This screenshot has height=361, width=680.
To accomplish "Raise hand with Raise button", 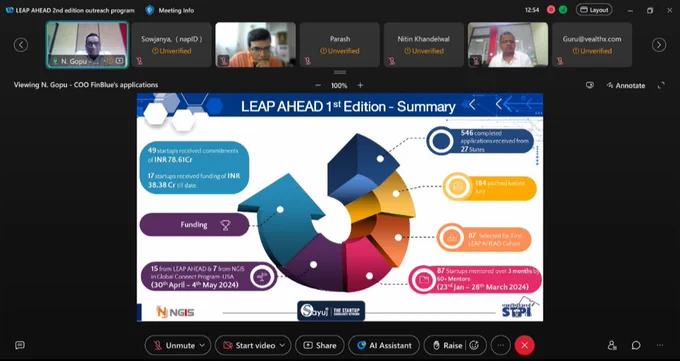I will (448, 345).
